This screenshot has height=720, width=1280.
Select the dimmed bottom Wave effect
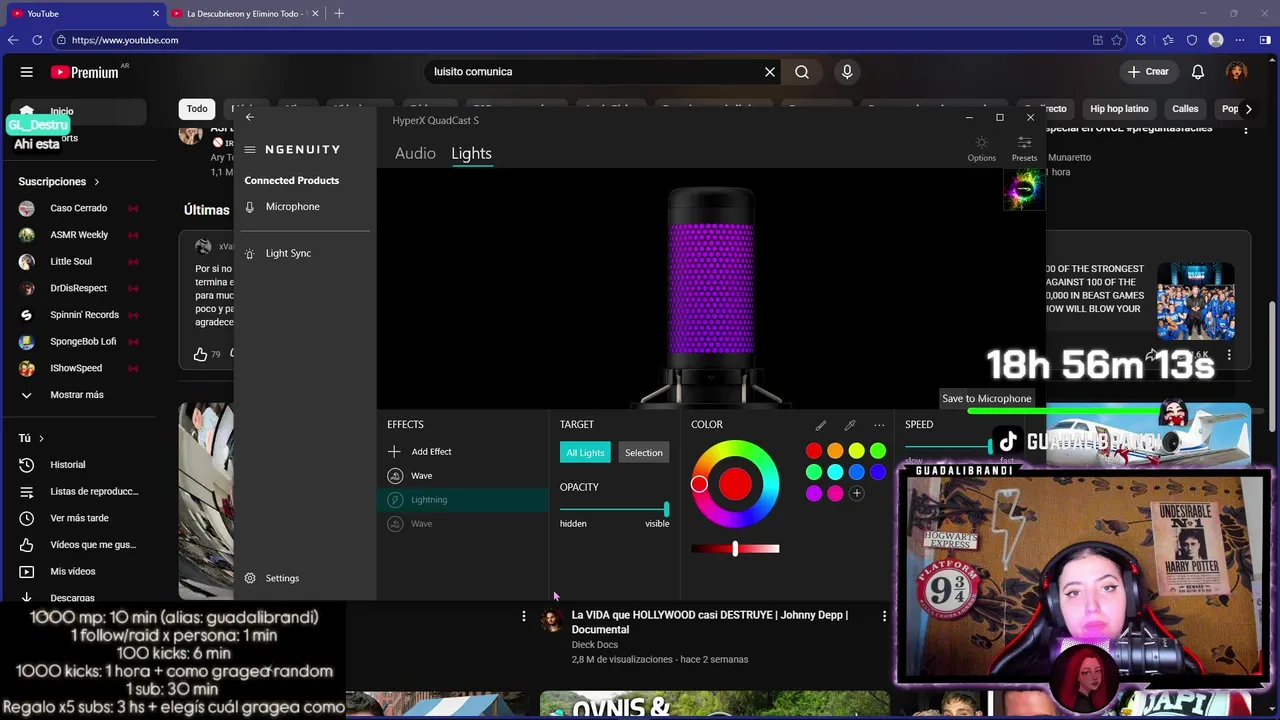coord(462,524)
